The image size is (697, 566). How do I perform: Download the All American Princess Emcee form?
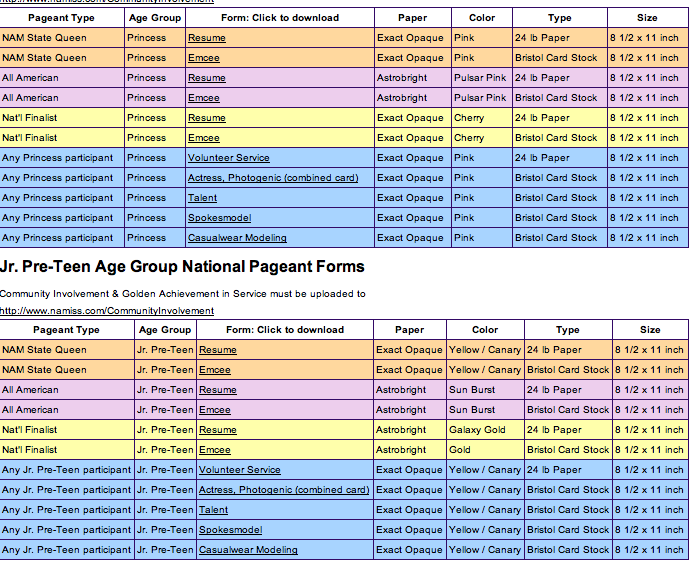pyautogui.click(x=204, y=98)
